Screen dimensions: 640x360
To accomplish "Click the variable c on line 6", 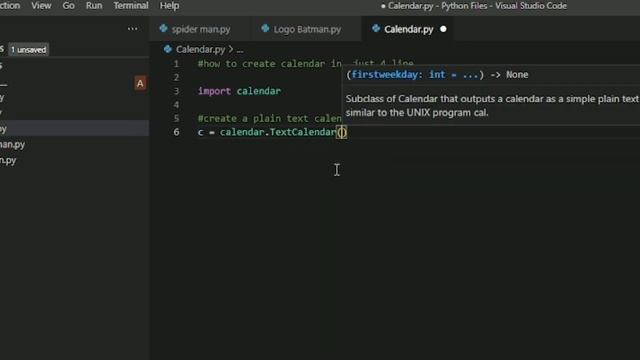I will click(x=200, y=132).
